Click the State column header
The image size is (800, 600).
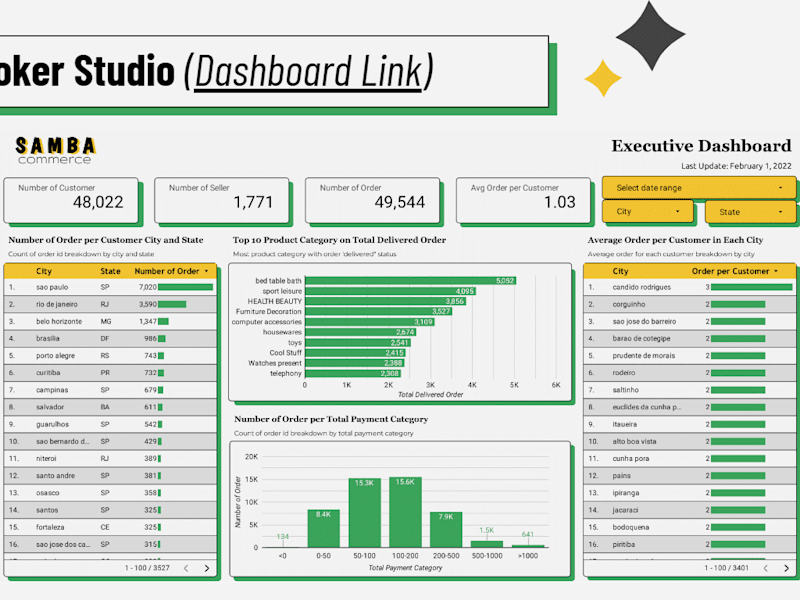110,271
